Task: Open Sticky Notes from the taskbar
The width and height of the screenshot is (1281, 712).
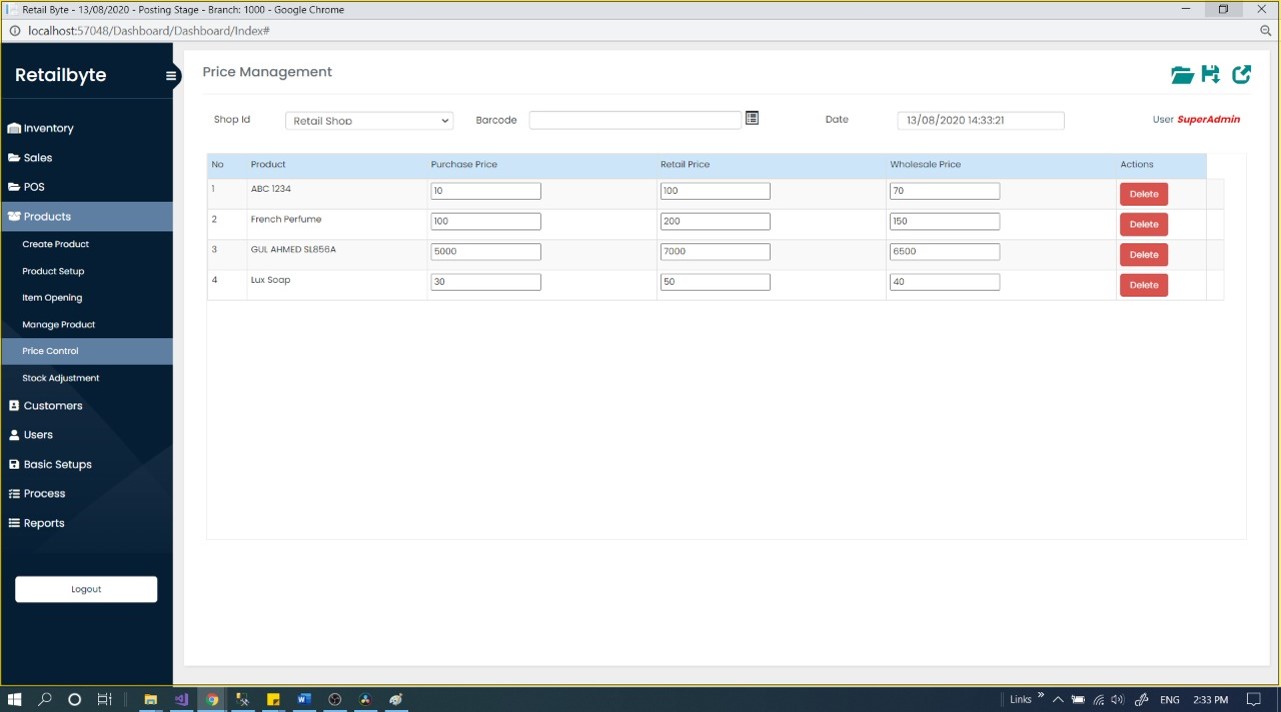Action: [273, 700]
